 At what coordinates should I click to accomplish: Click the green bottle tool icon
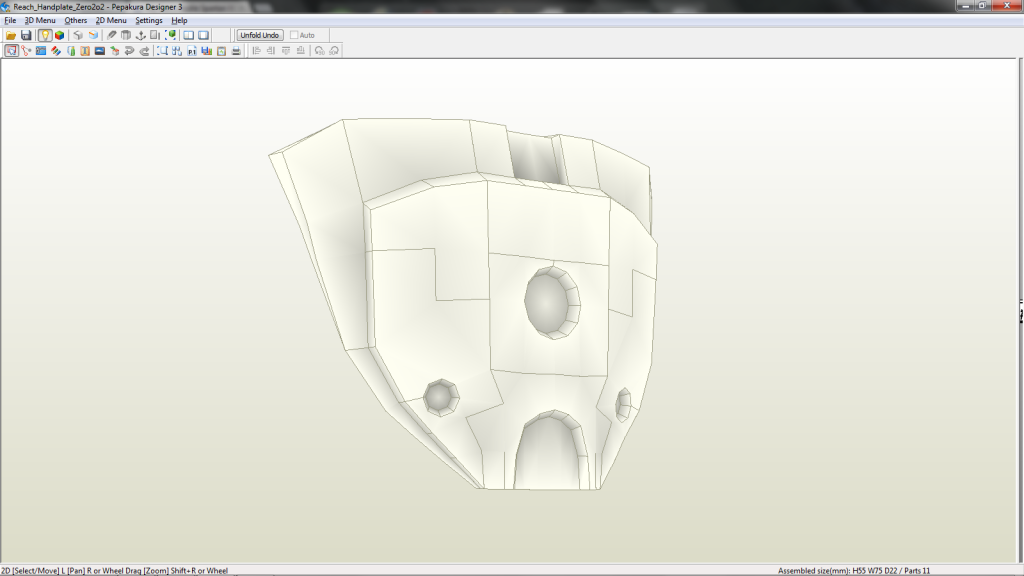click(71, 51)
